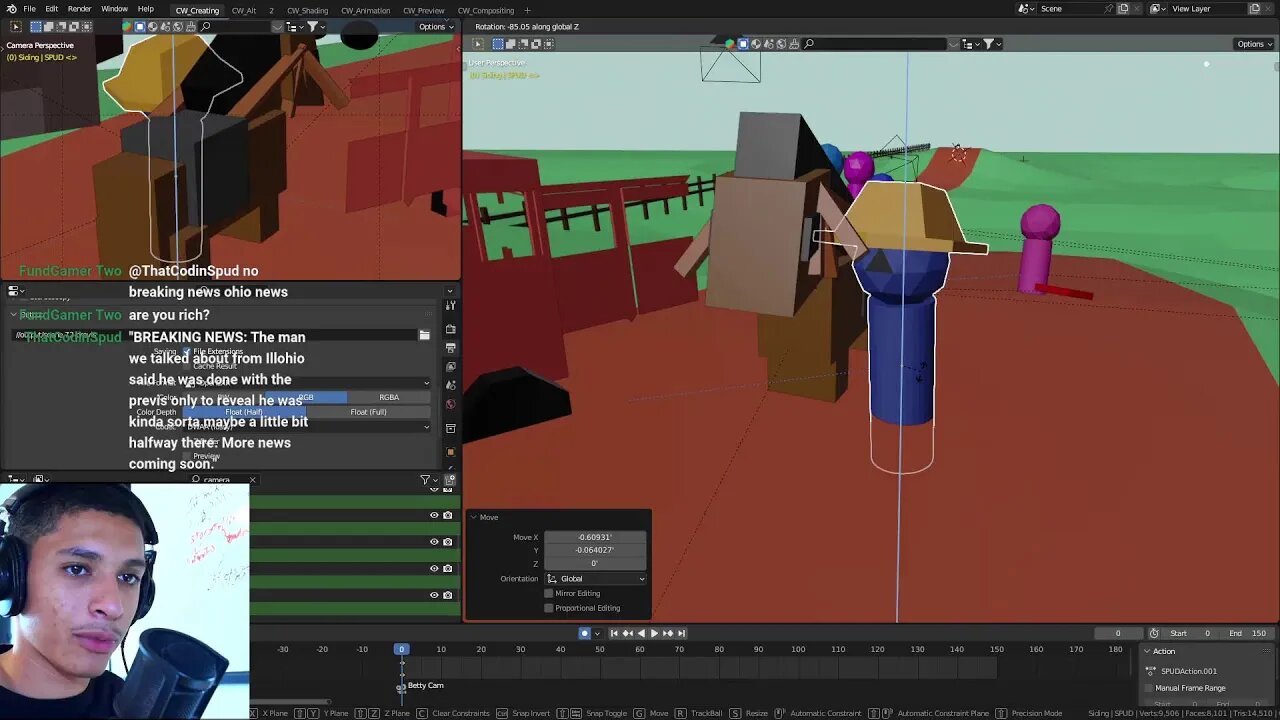Image resolution: width=1280 pixels, height=720 pixels.
Task: Jump to the timeline start frame
Action: 614,633
